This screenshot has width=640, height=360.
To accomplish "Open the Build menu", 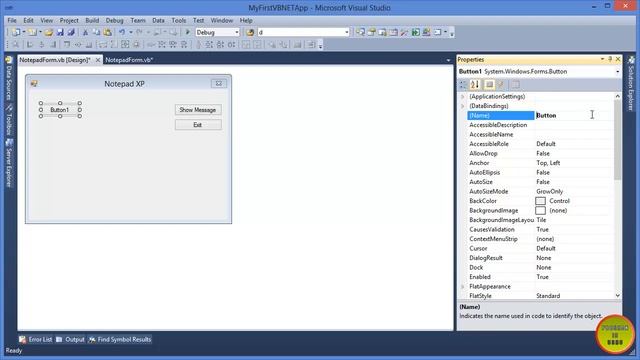I will coord(92,20).
